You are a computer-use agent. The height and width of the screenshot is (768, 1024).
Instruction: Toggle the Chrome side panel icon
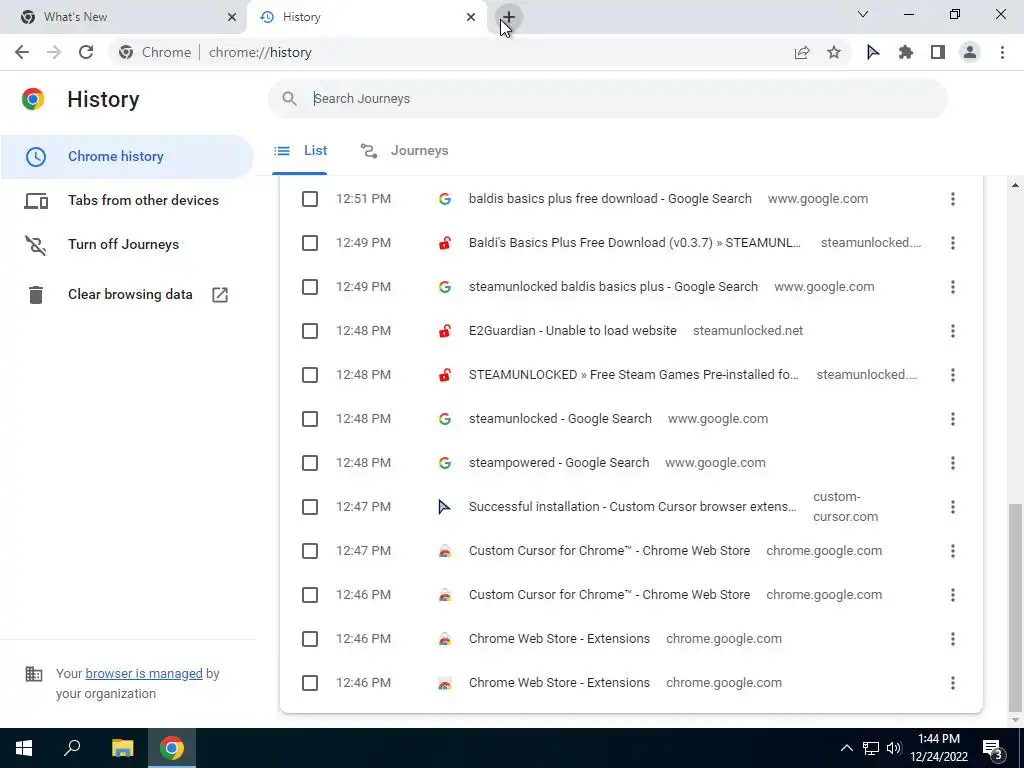pos(938,52)
